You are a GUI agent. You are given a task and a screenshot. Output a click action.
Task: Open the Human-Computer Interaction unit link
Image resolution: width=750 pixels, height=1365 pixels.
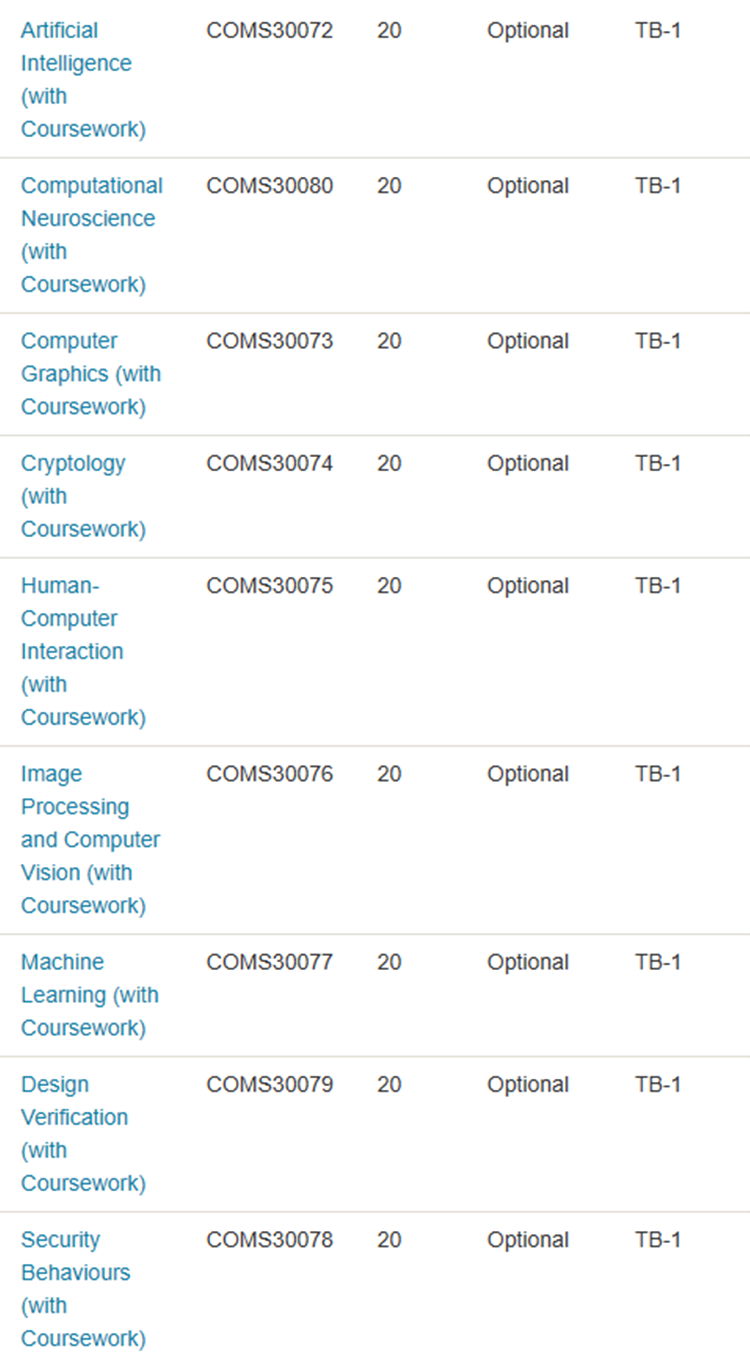[84, 651]
